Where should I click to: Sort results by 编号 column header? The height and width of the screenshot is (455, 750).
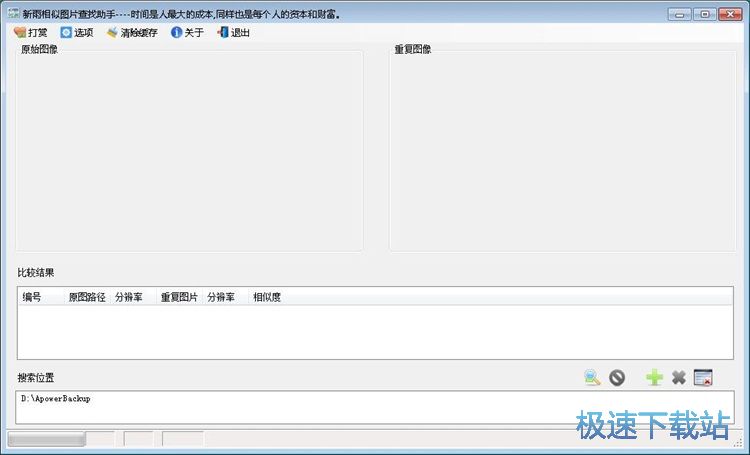(41, 297)
